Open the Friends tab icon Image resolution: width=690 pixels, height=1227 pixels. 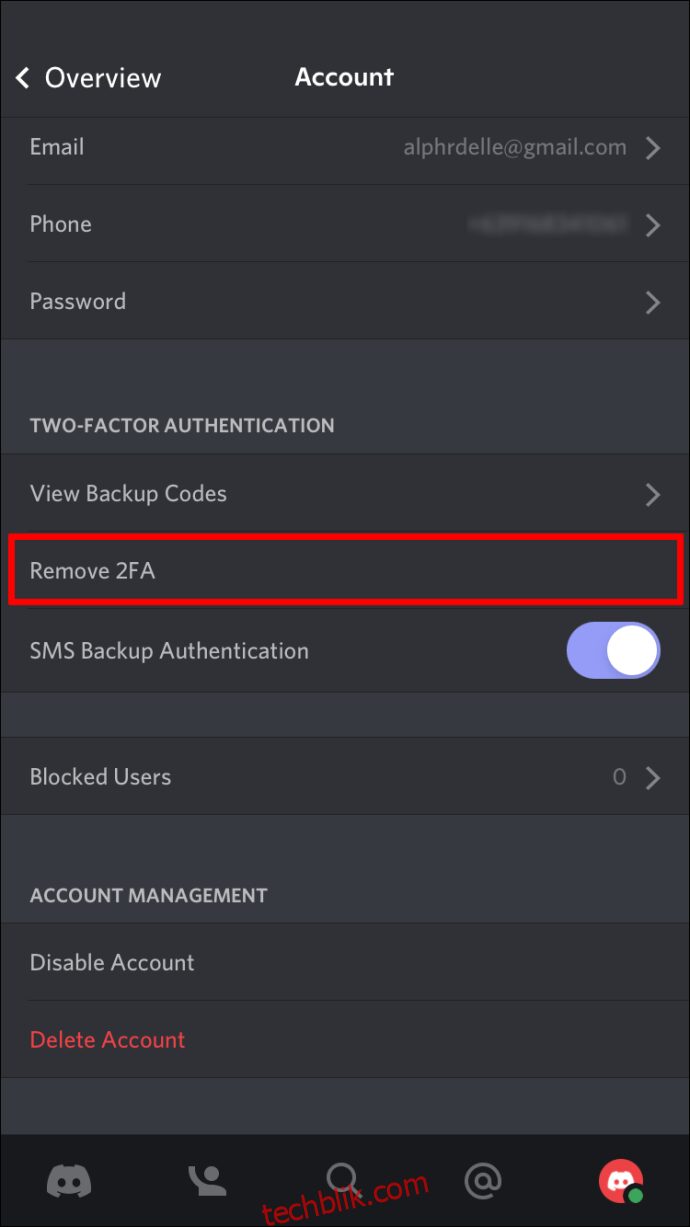tap(208, 1181)
